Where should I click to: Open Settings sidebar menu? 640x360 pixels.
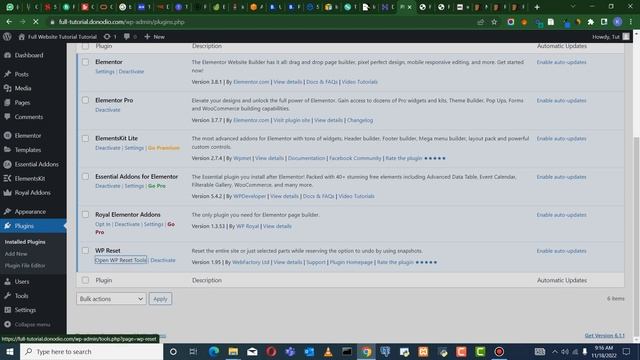pos(25,310)
